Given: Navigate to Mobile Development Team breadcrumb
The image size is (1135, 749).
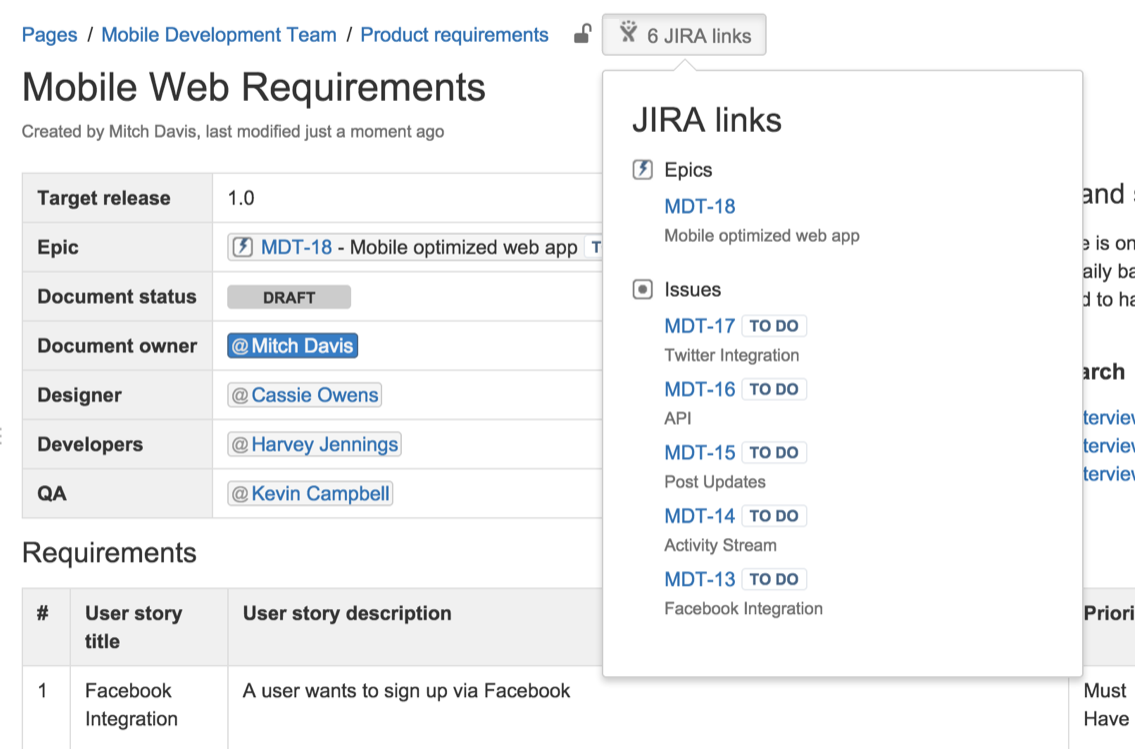Looking at the screenshot, I should pyautogui.click(x=219, y=35).
